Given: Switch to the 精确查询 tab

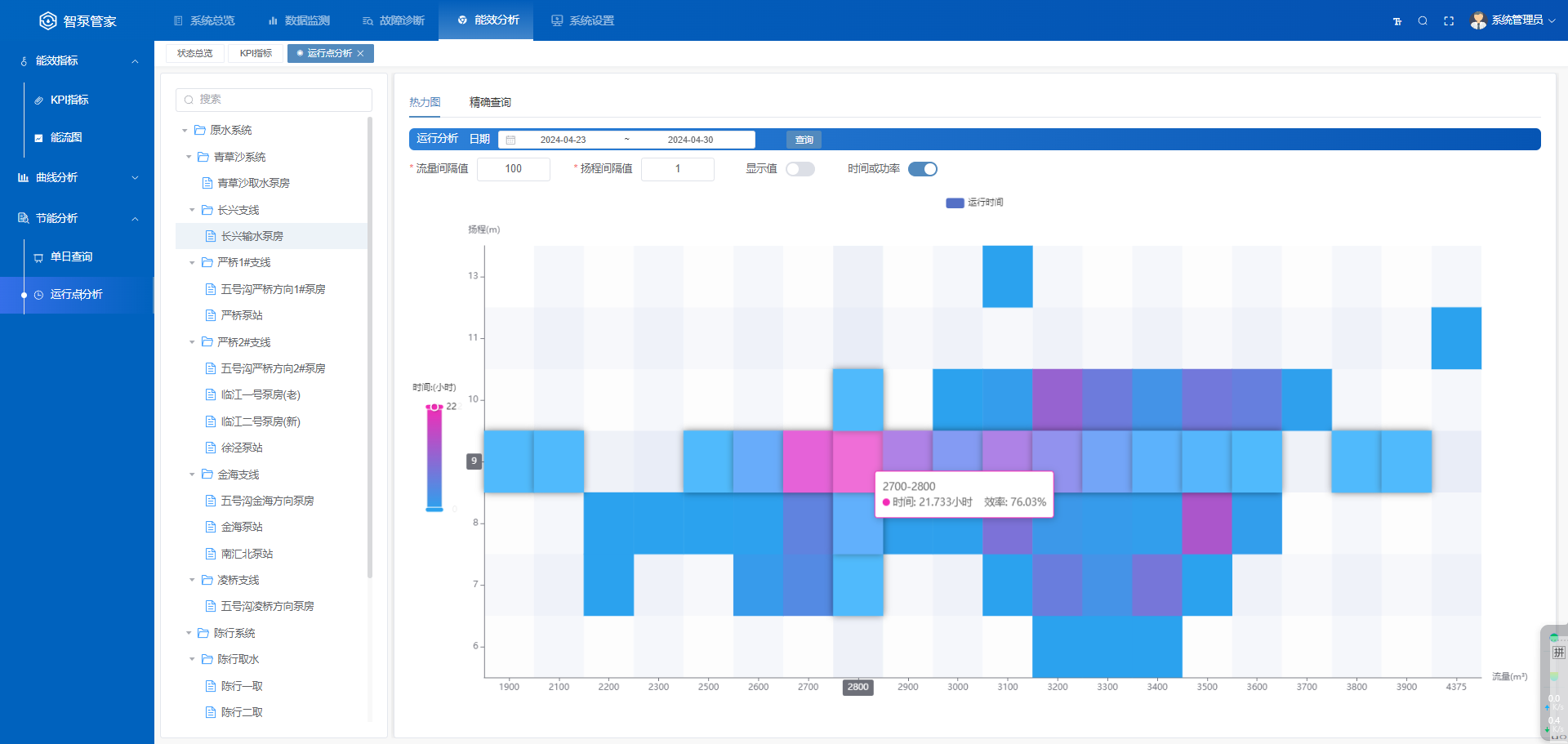Looking at the screenshot, I should click(490, 102).
